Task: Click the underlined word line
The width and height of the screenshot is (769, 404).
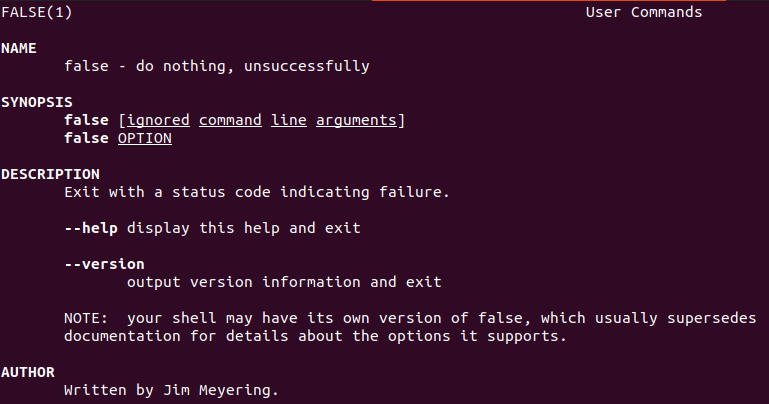Action: click(289, 120)
